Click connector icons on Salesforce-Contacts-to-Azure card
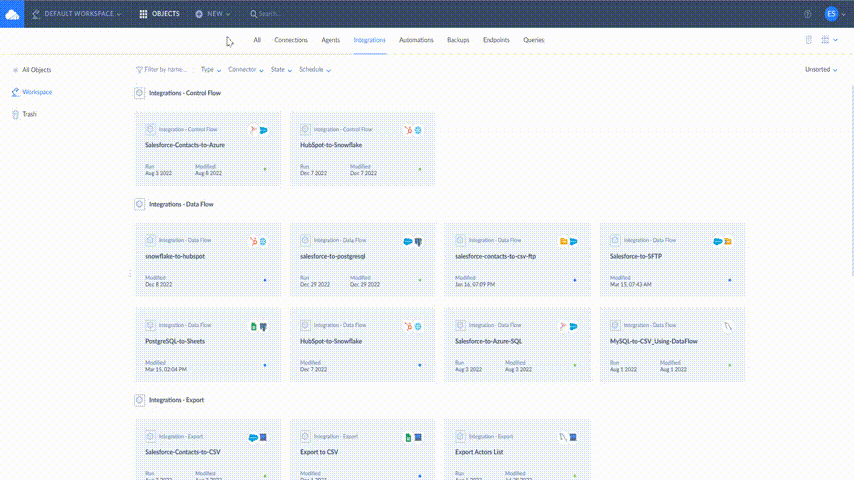The height and width of the screenshot is (480, 854). click(x=259, y=130)
